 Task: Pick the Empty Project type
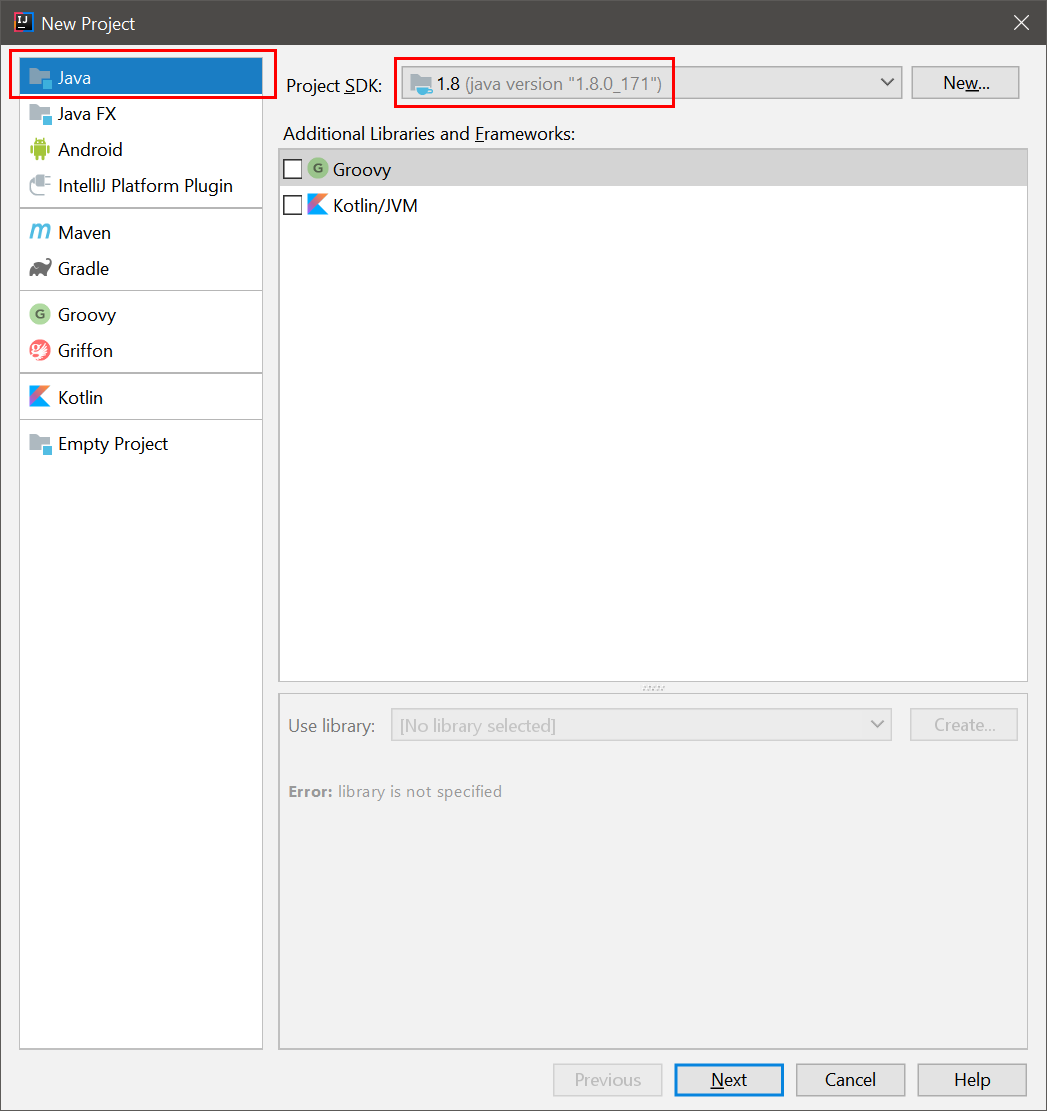click(141, 444)
